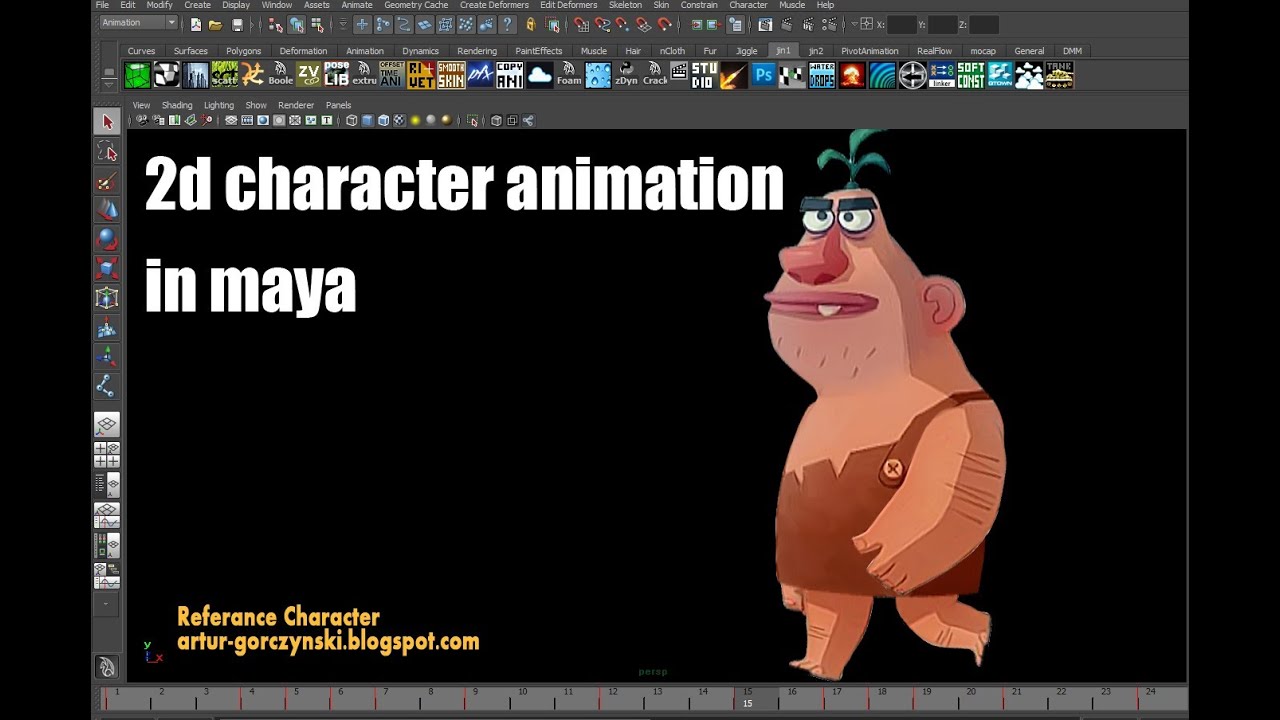Switch to the Polygons shelf tab

point(243,51)
